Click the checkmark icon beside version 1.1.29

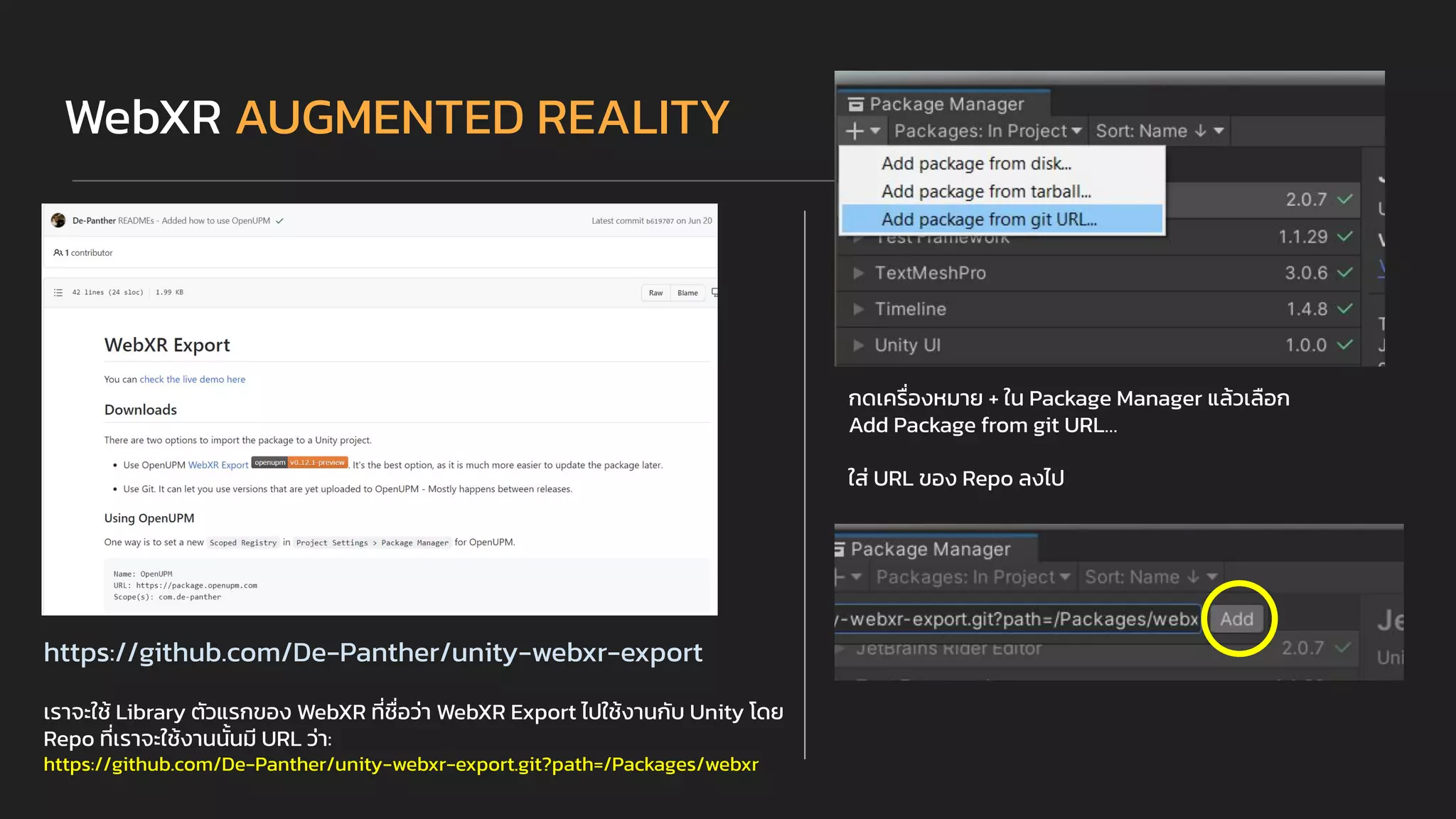(1344, 237)
